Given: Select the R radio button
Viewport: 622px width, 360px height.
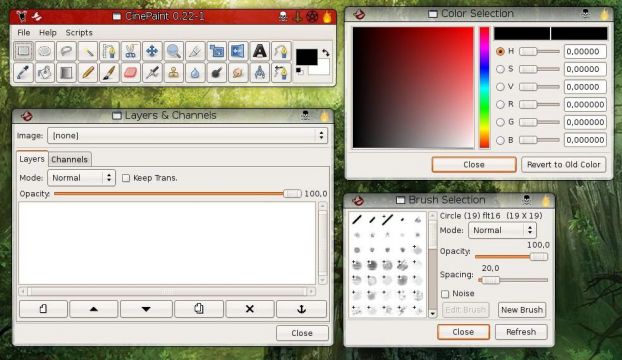Looking at the screenshot, I should [500, 104].
